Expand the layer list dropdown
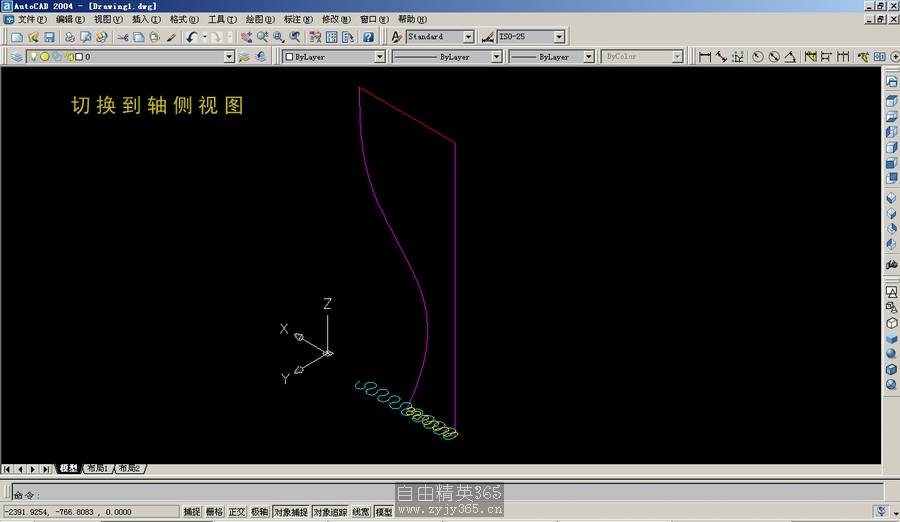 pyautogui.click(x=229, y=57)
